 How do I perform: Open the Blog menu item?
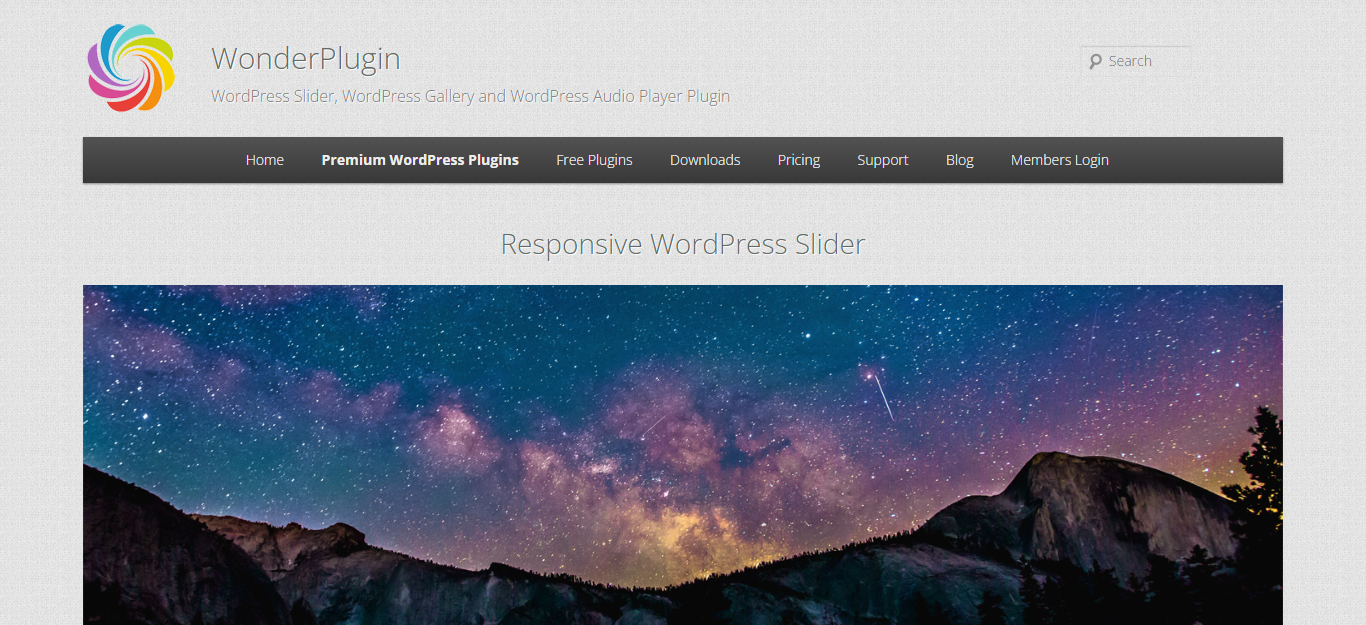click(x=960, y=160)
